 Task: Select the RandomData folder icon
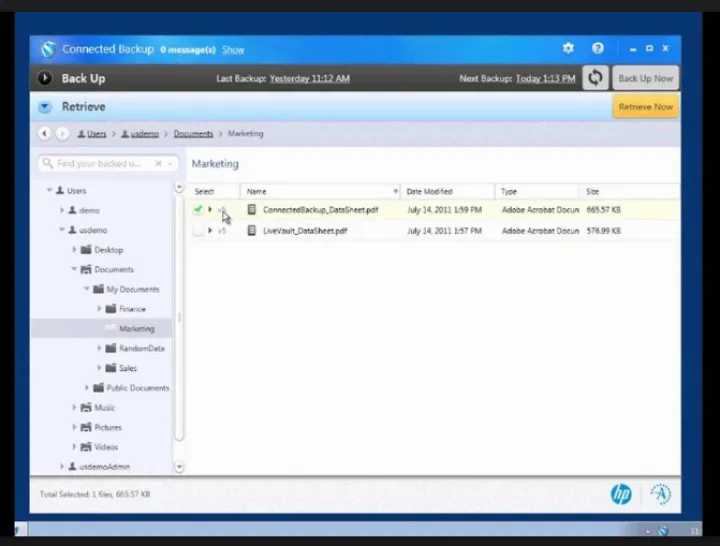point(111,348)
